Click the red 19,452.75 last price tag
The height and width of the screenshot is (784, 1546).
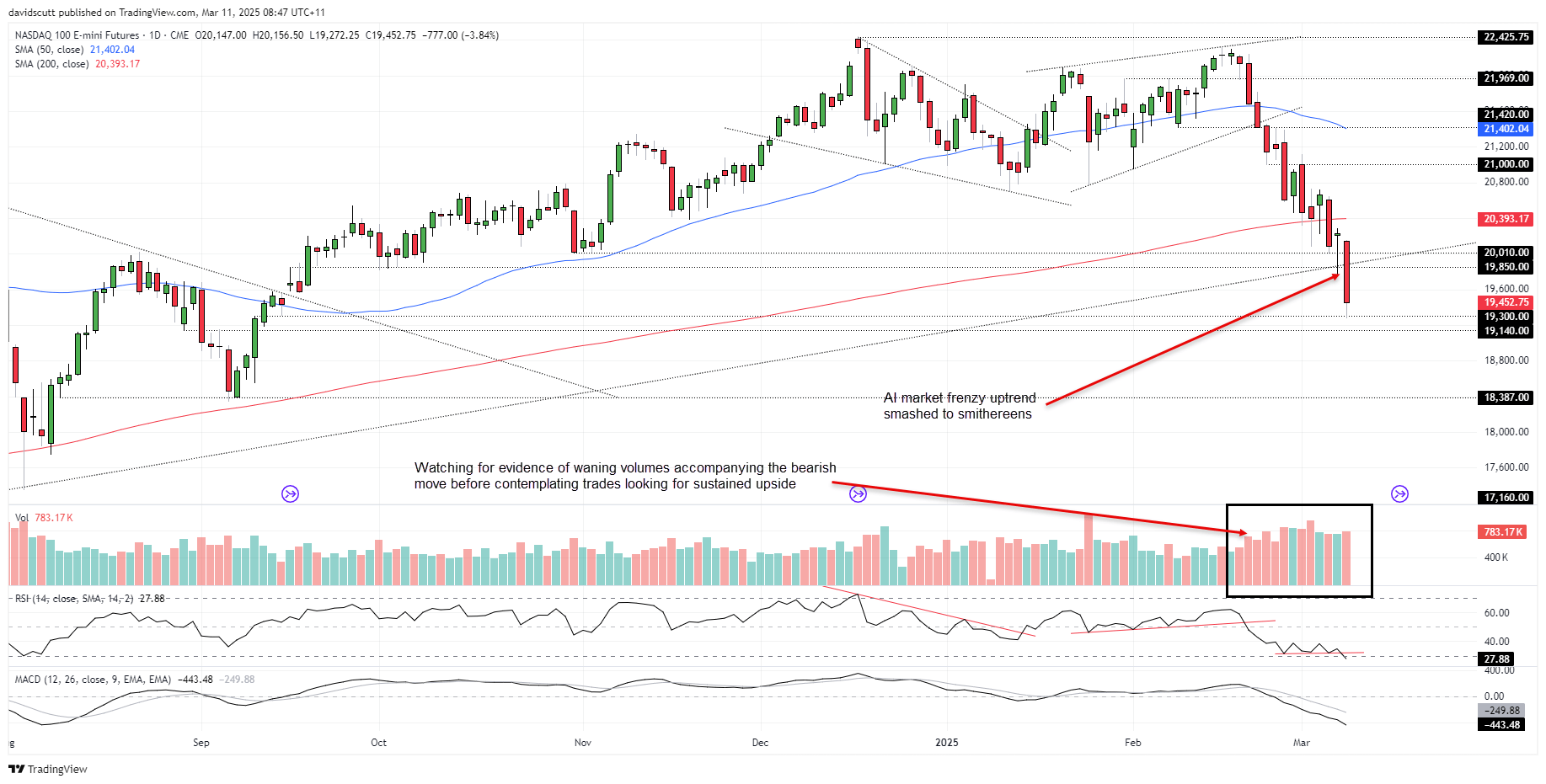1506,302
